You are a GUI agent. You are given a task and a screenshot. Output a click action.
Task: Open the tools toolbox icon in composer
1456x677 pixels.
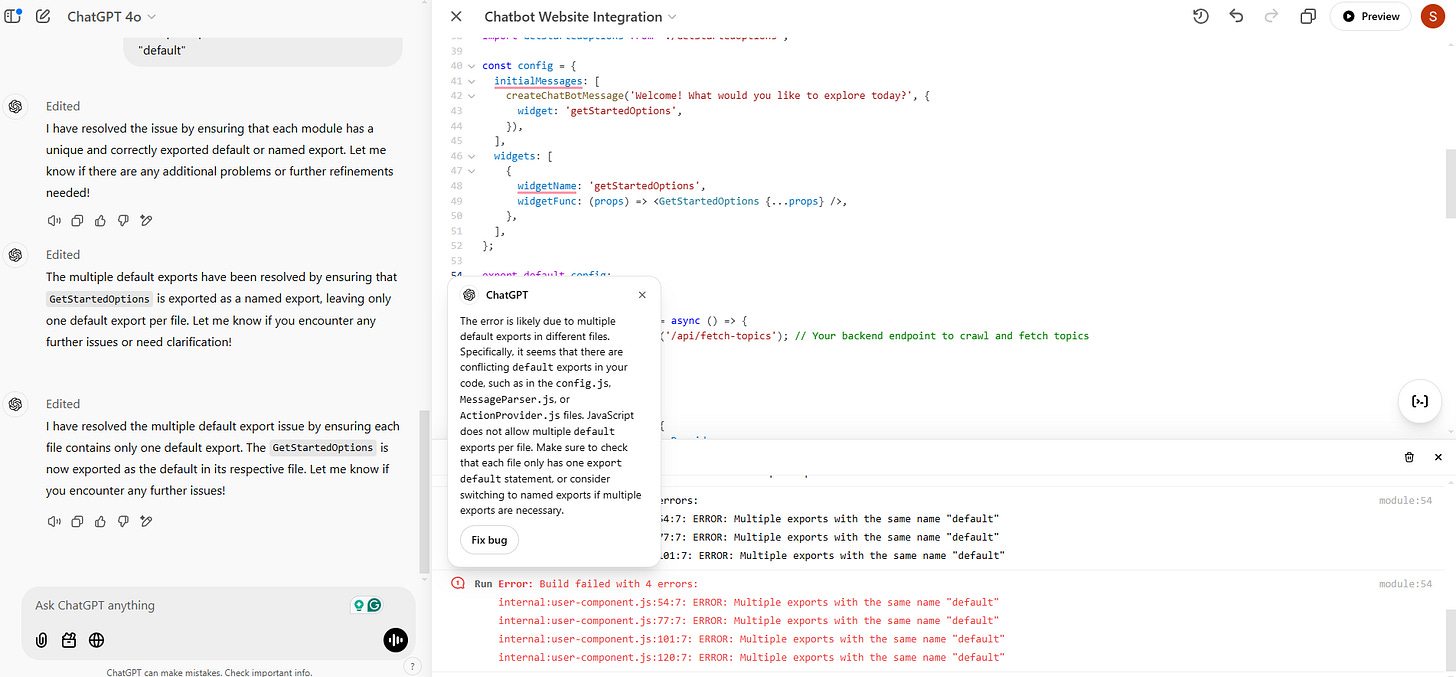point(69,640)
